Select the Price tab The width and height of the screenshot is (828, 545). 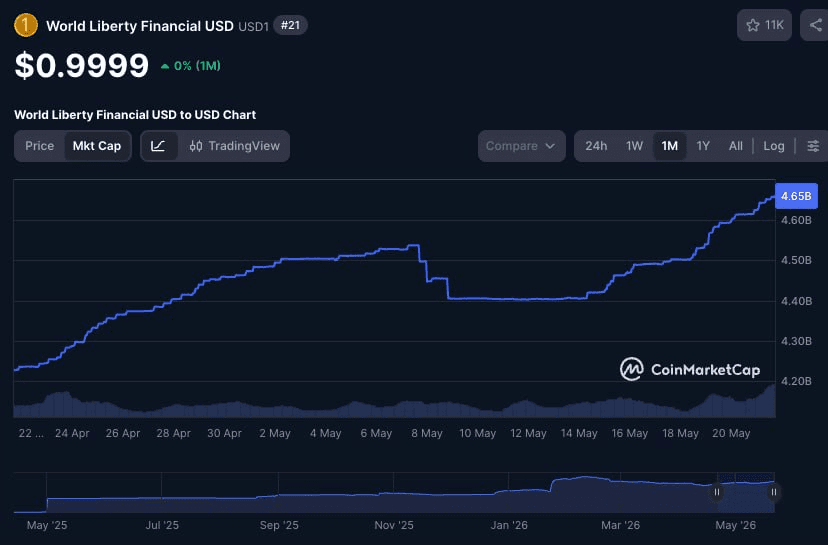coord(40,146)
